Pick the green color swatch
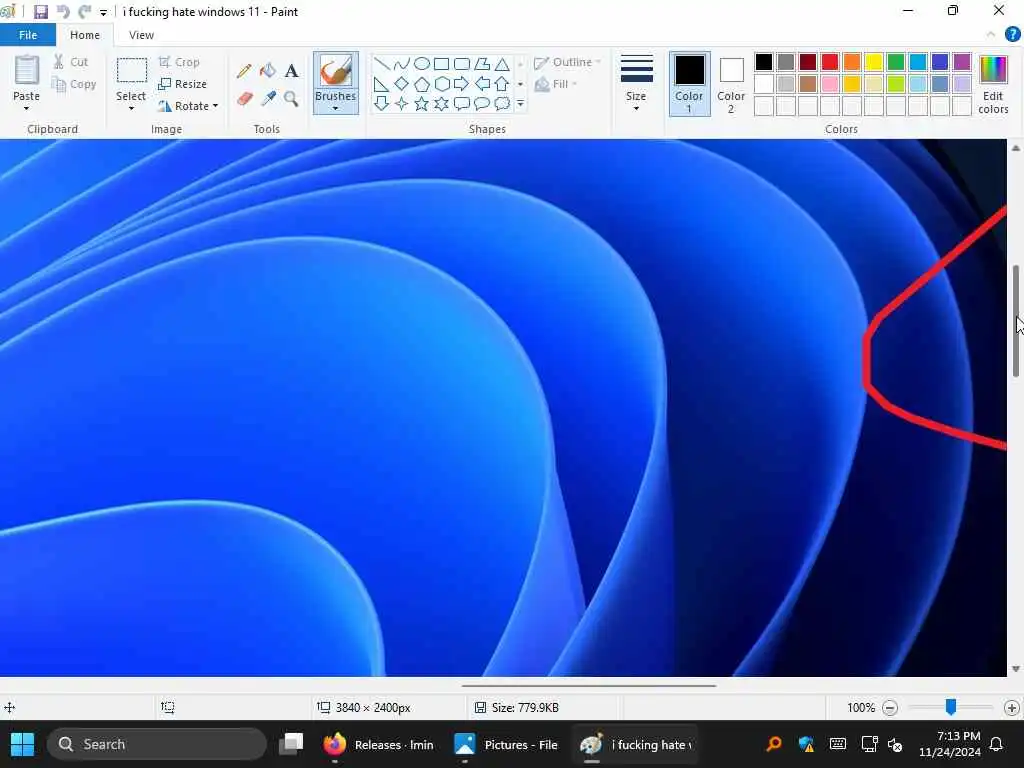 click(x=896, y=62)
